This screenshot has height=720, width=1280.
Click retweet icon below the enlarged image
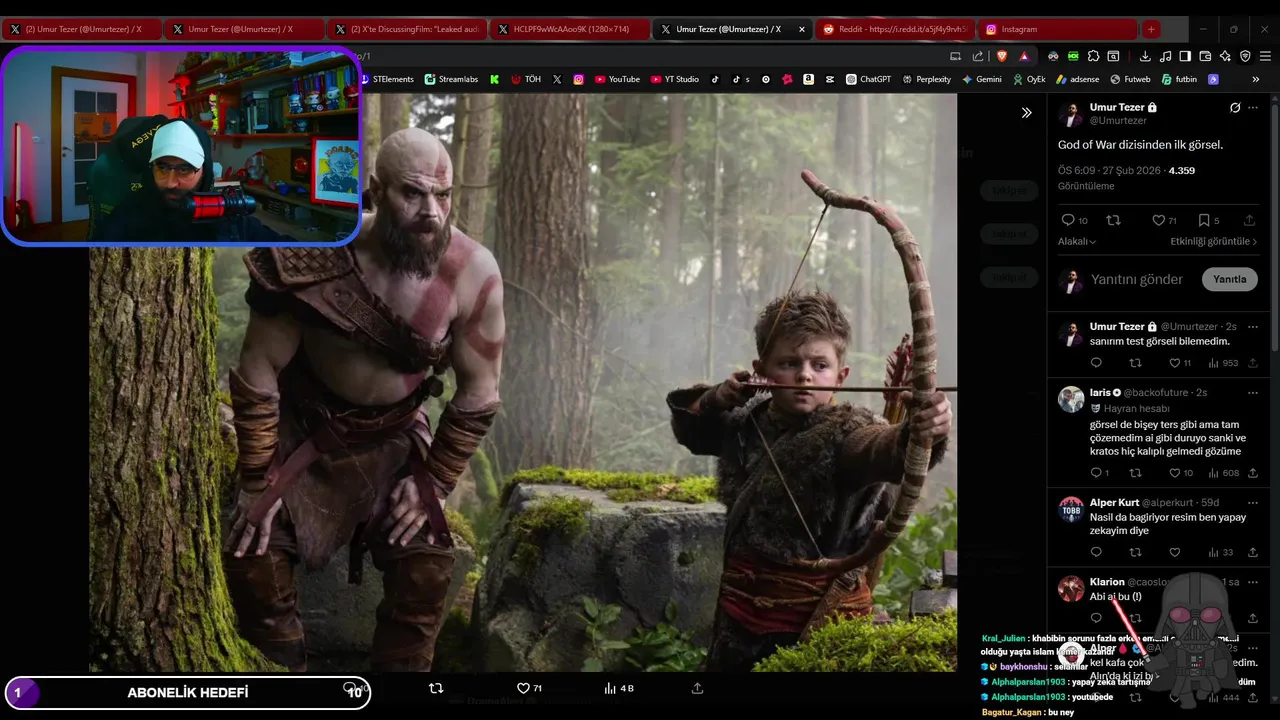pos(436,688)
